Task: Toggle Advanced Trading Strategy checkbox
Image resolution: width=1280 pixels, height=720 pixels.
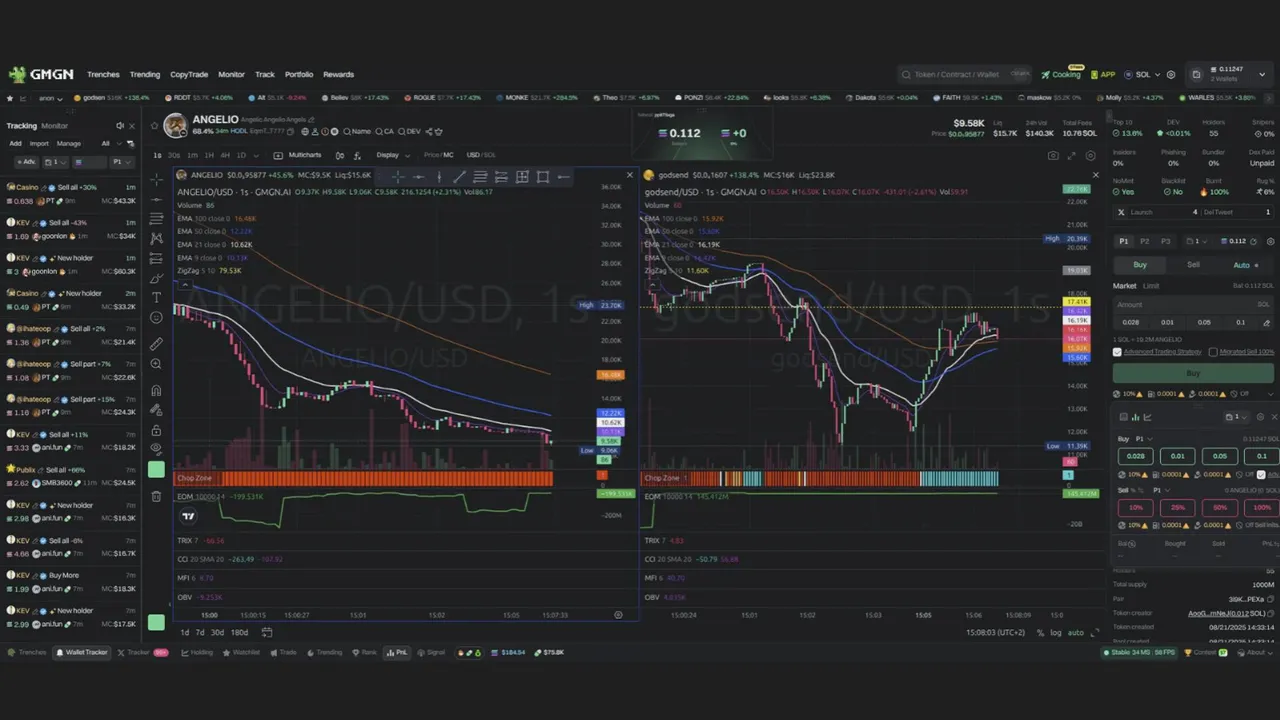Action: [1119, 352]
